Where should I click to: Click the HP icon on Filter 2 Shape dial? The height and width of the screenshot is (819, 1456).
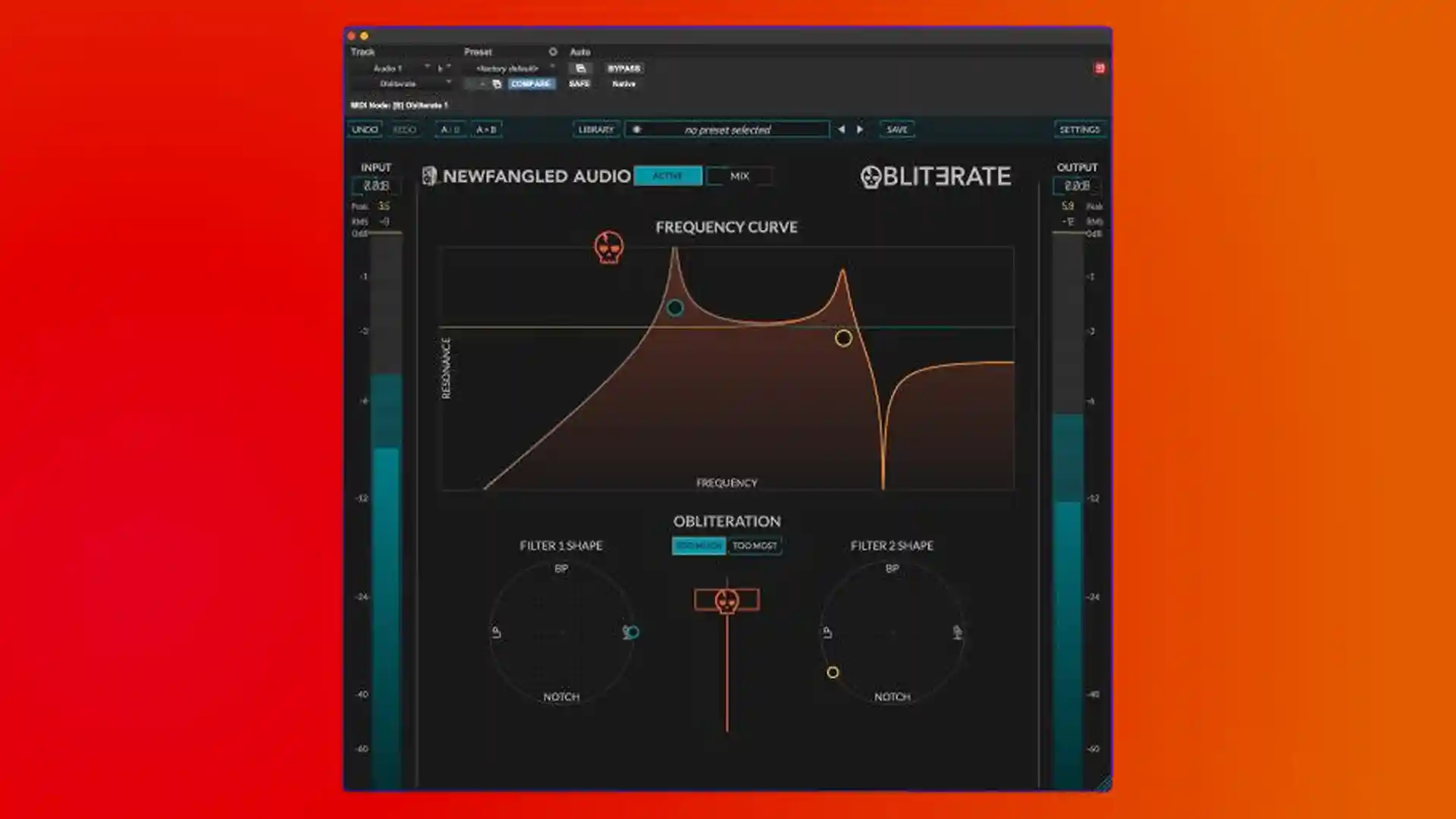pos(957,632)
